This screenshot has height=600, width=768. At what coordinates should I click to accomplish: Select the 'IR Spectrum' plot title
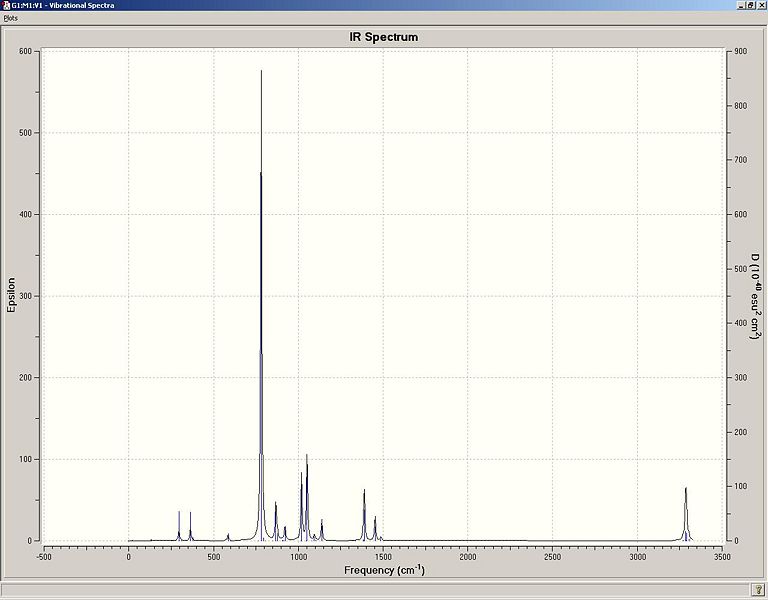pos(384,37)
